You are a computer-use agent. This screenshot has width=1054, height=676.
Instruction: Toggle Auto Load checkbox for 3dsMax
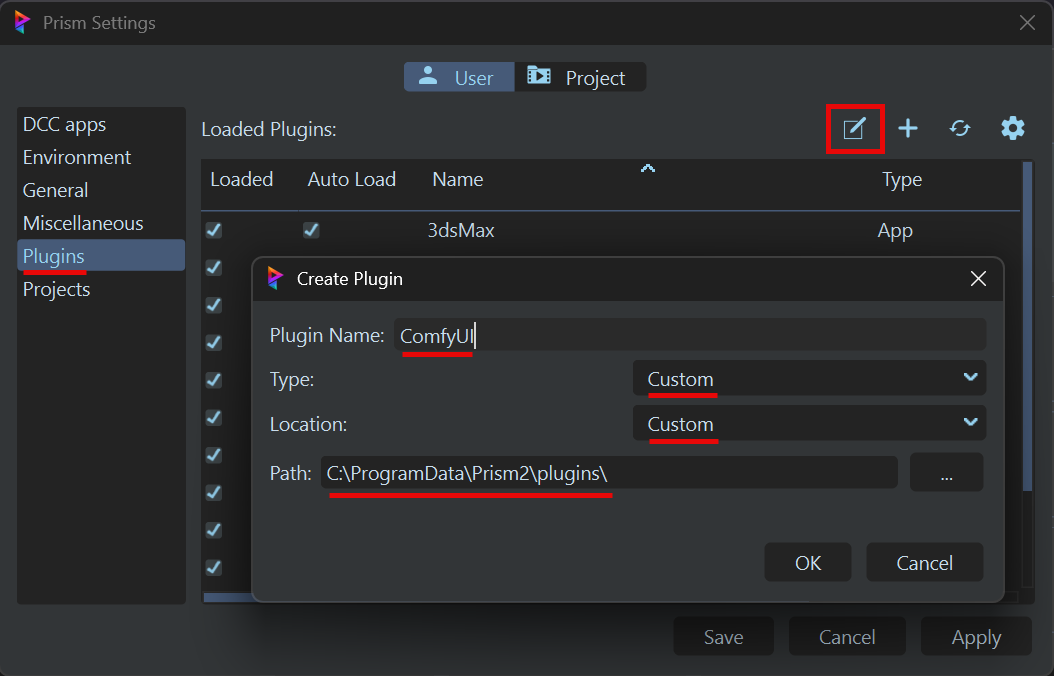(311, 230)
